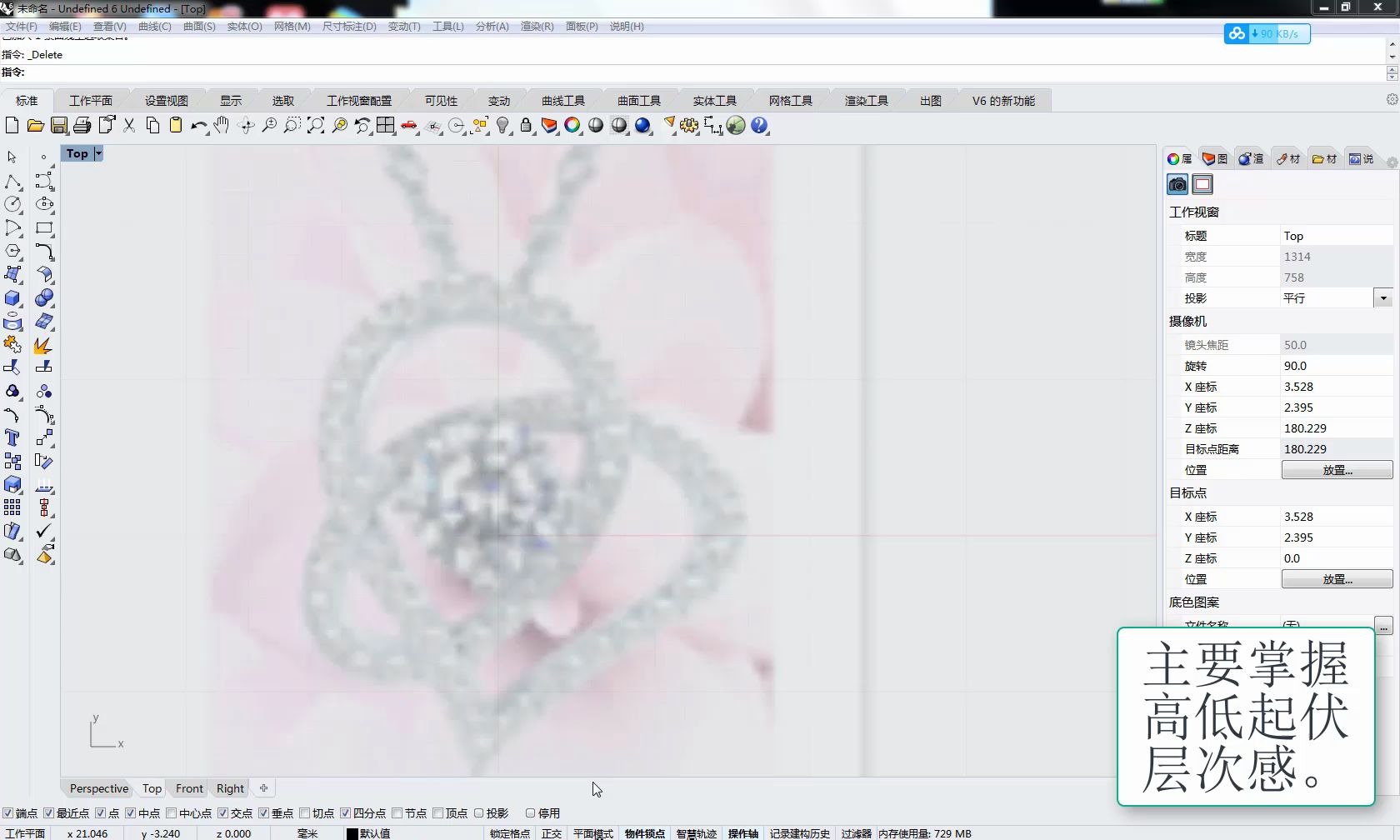The image size is (1400, 840).
Task: Switch to the Perspective viewport tab
Action: coord(99,788)
